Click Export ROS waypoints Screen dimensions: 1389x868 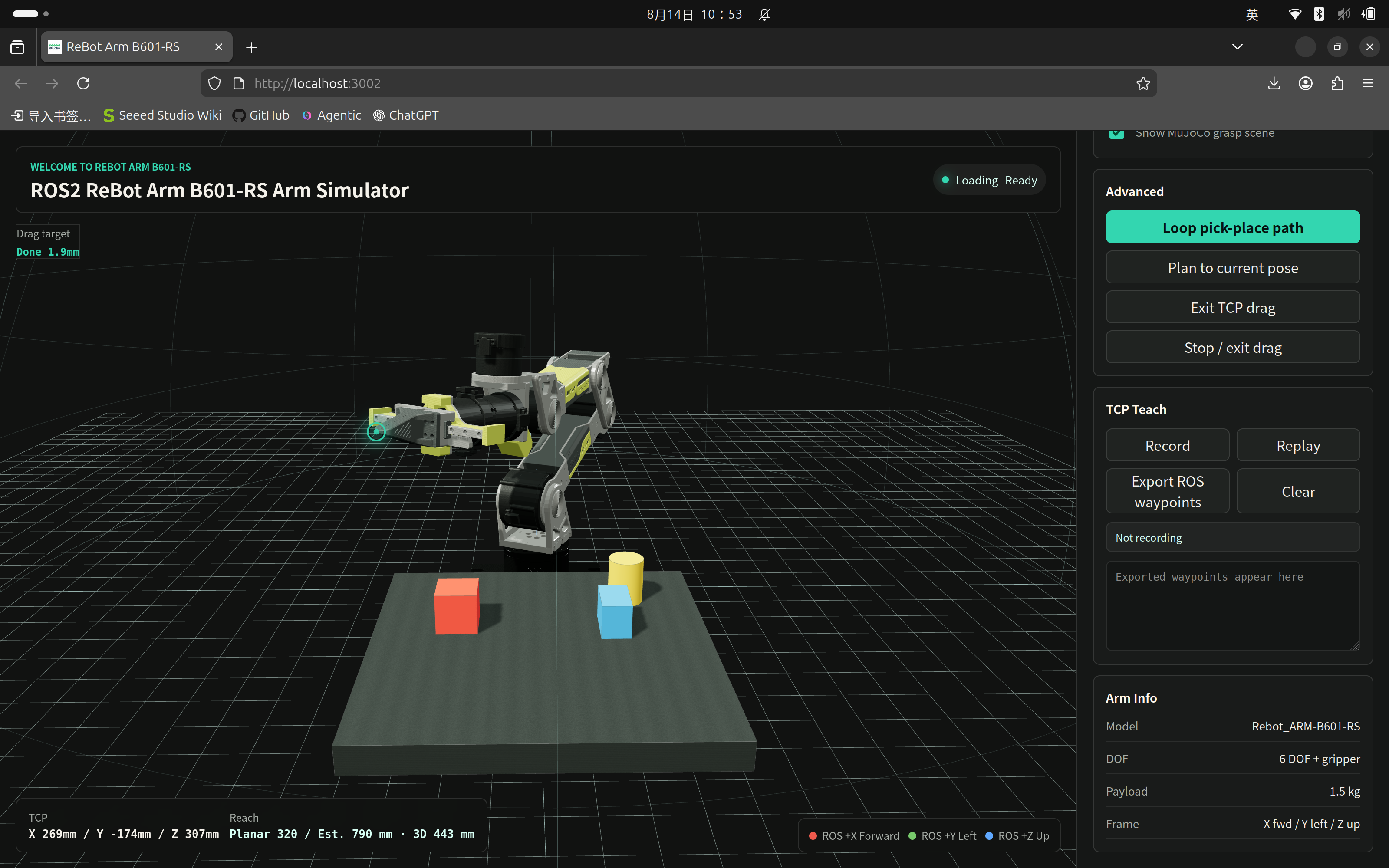[1168, 491]
